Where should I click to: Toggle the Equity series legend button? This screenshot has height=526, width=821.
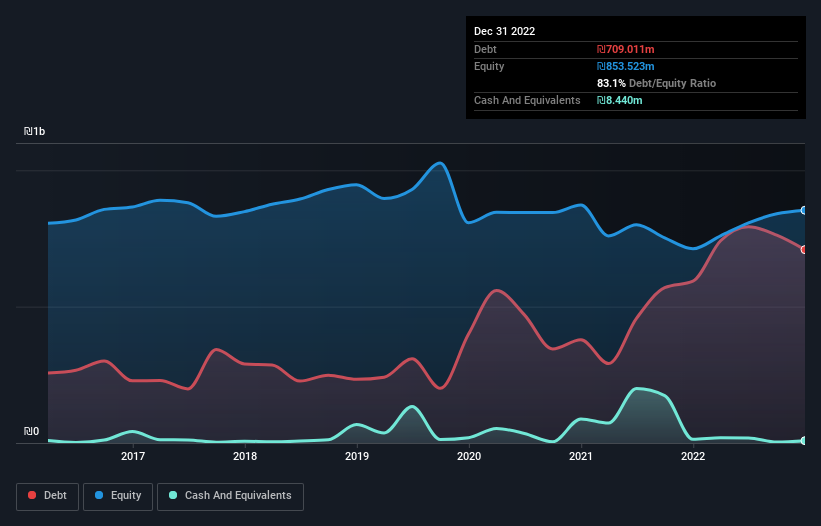[118, 496]
